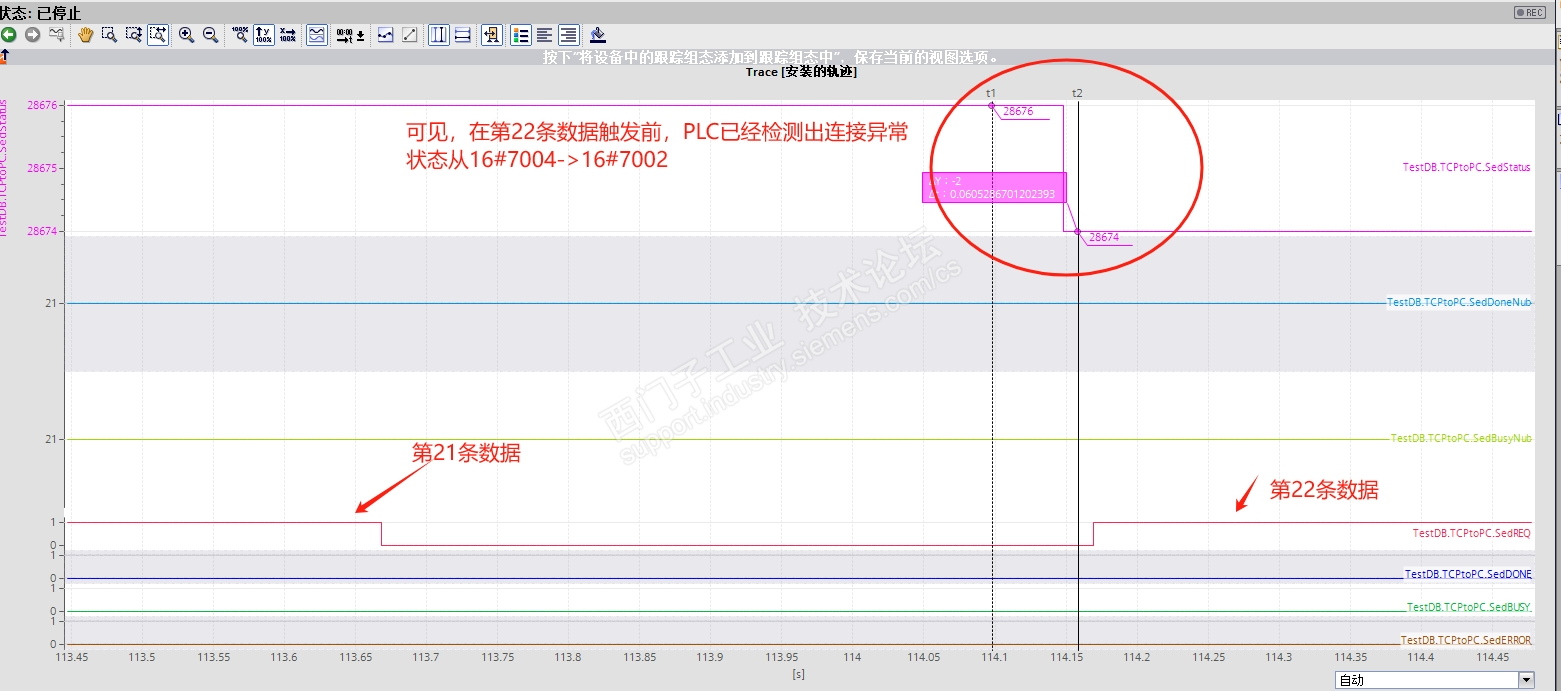The height and width of the screenshot is (691, 1561).
Task: Click the vertical SedStatus Y-axis title
Action: coord(5,168)
